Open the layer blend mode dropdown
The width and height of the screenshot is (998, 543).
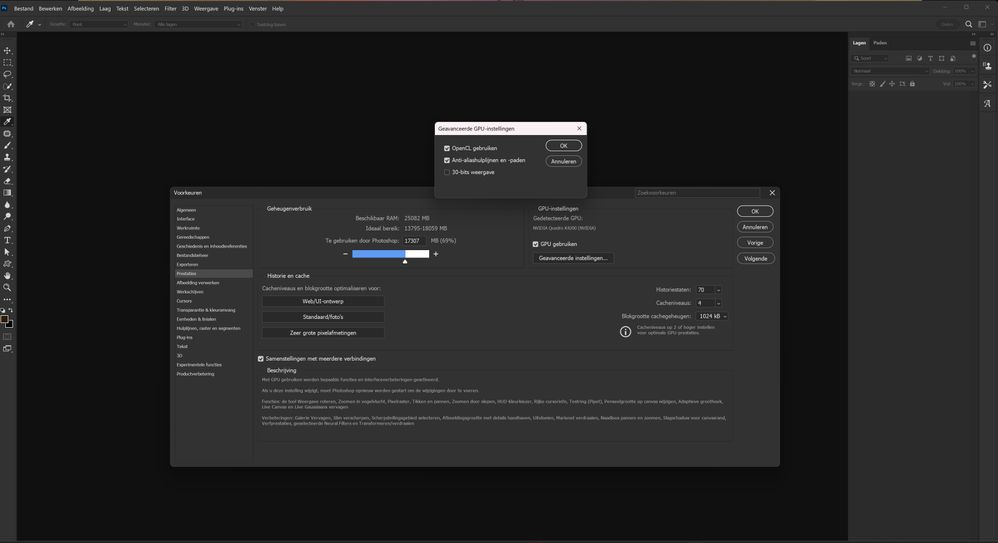[x=890, y=71]
